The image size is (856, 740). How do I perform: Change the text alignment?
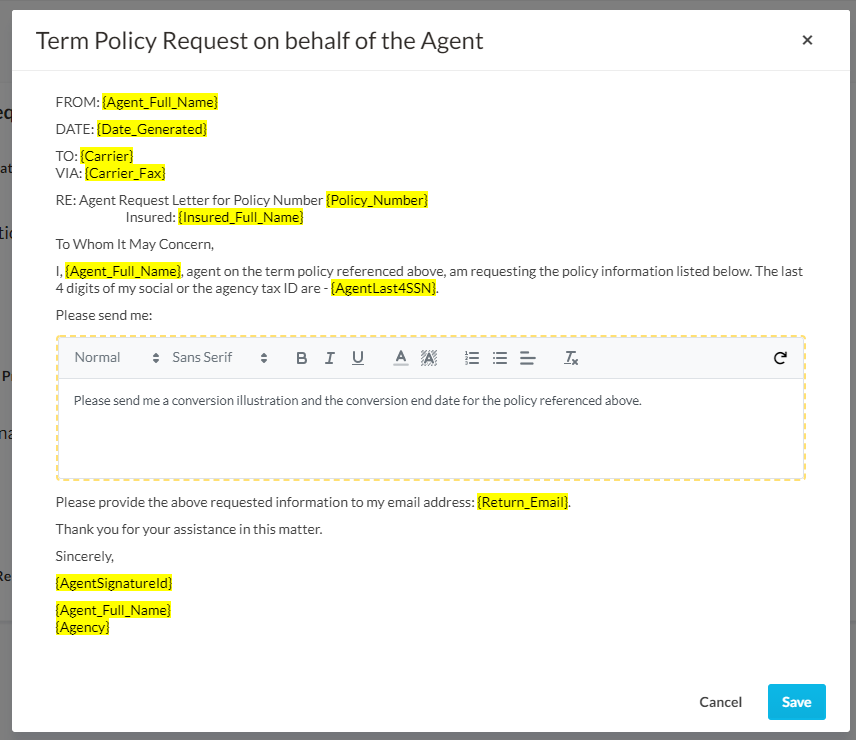[x=527, y=357]
